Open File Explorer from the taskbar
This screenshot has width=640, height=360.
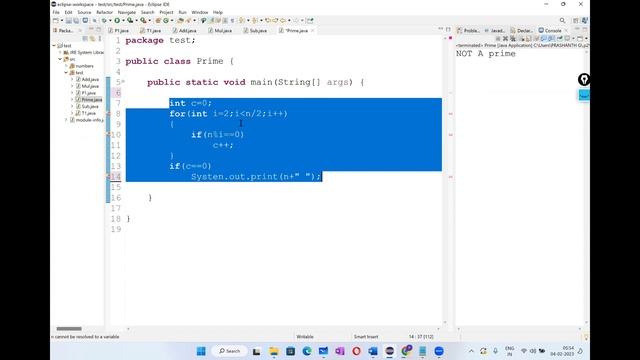[x=273, y=351]
